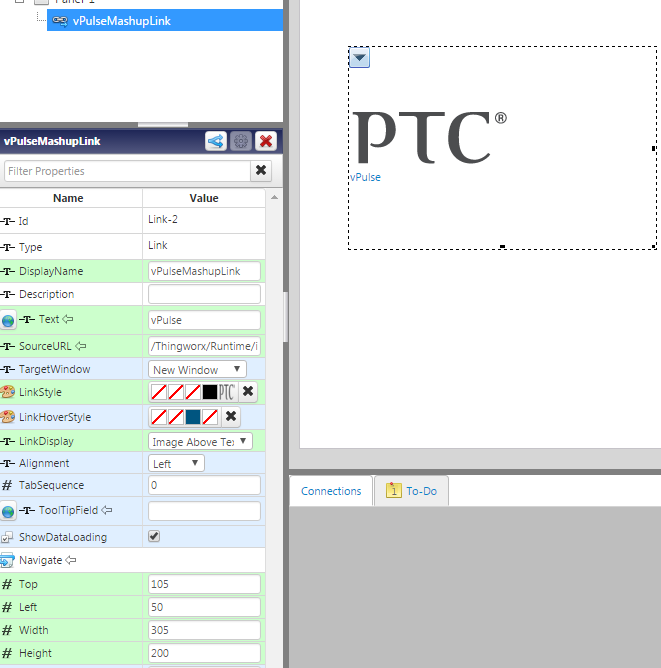Click the globe localization icon beside ToolTipField

pos(8,511)
